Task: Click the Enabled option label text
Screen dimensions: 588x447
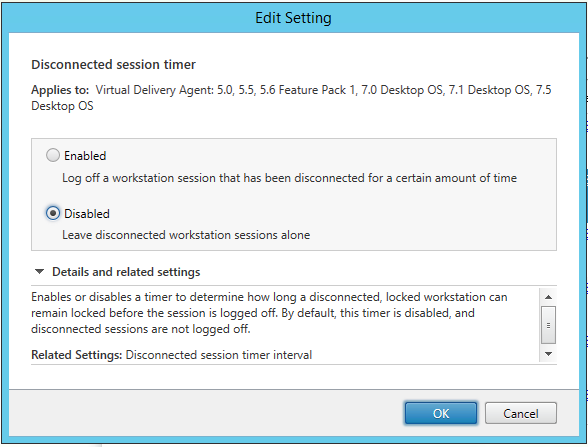Action: 85,156
